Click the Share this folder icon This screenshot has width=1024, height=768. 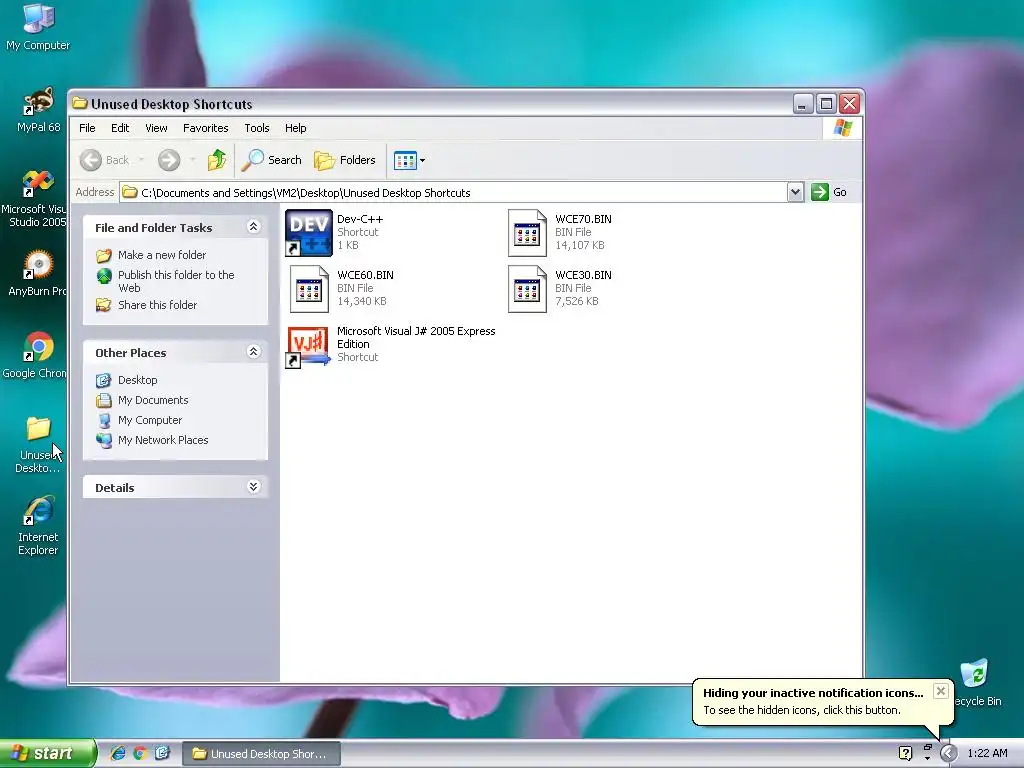104,305
